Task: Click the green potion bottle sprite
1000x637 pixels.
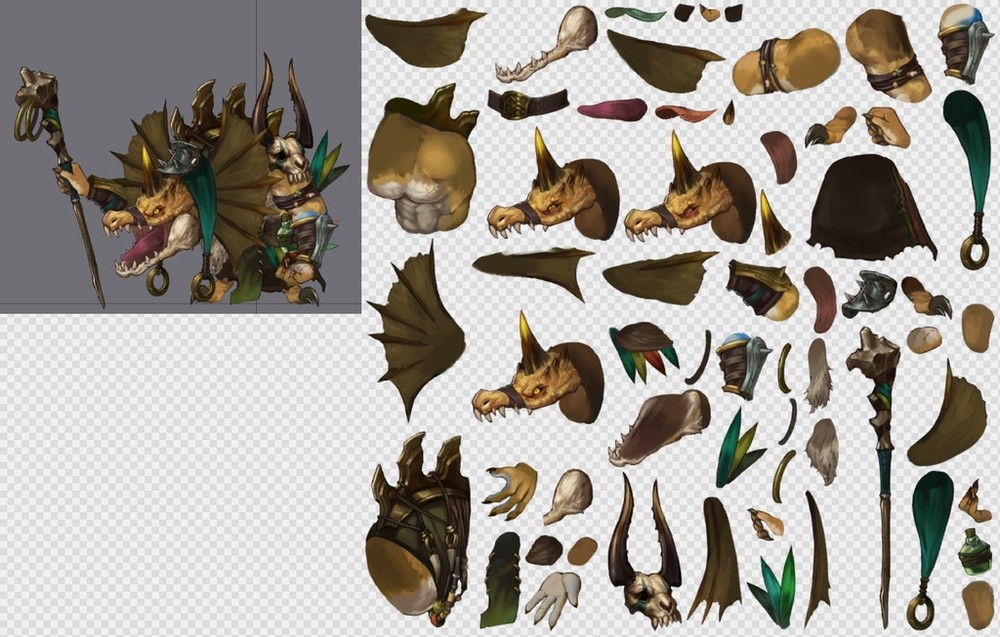Action: 974,552
